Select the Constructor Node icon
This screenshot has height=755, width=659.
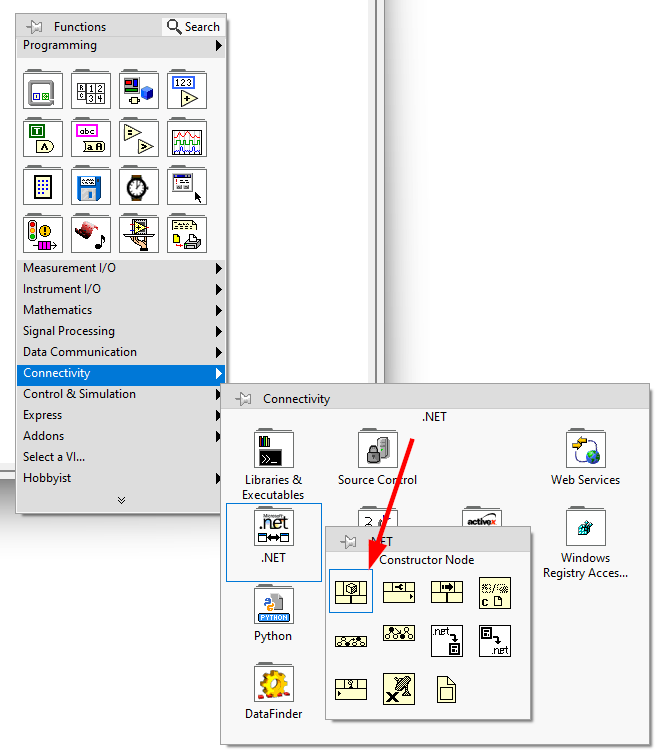point(351,592)
